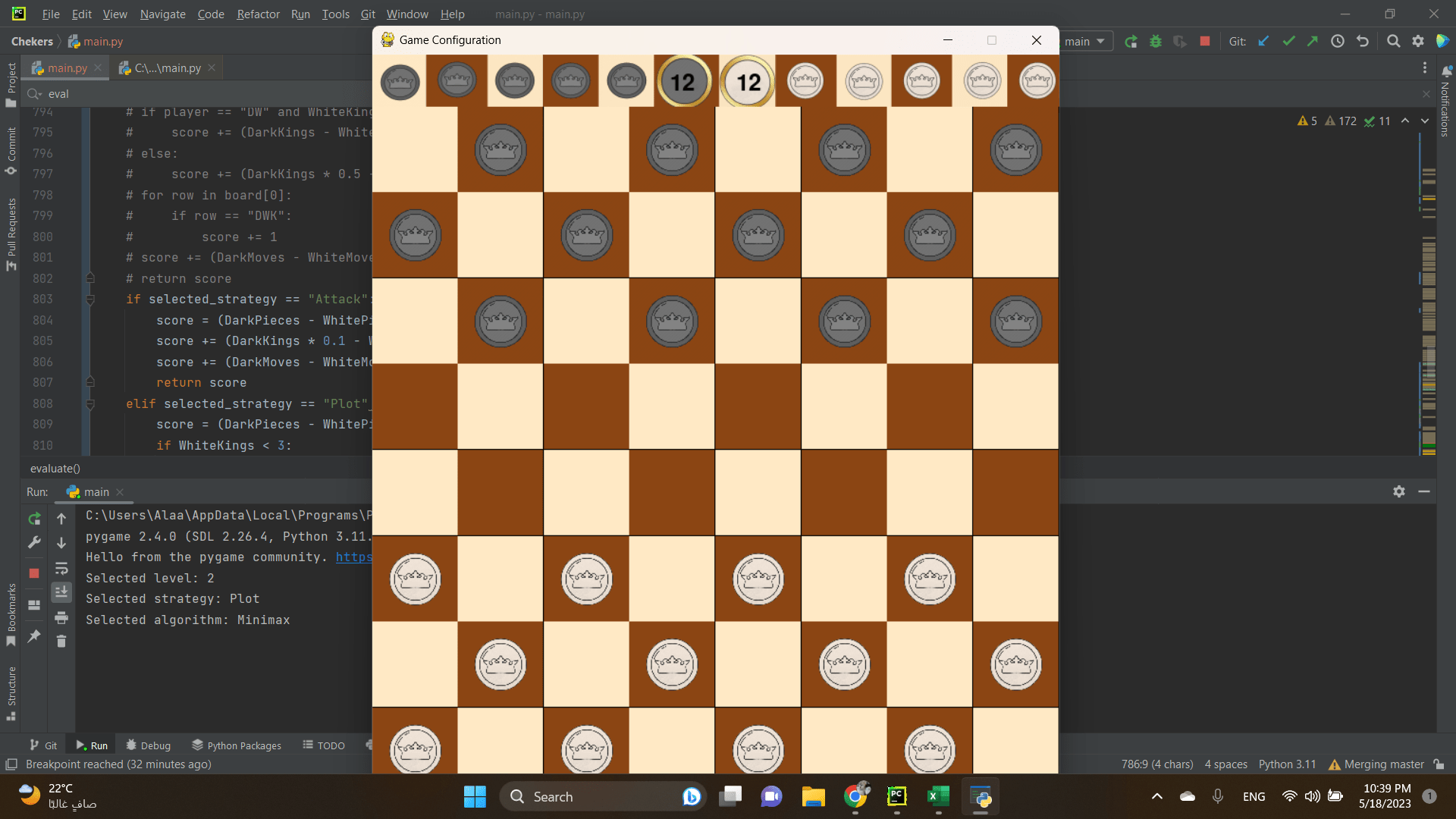Viewport: 1456px width, 819px height.
Task: Toggle soft-wrap in the Run console
Action: coord(61,570)
